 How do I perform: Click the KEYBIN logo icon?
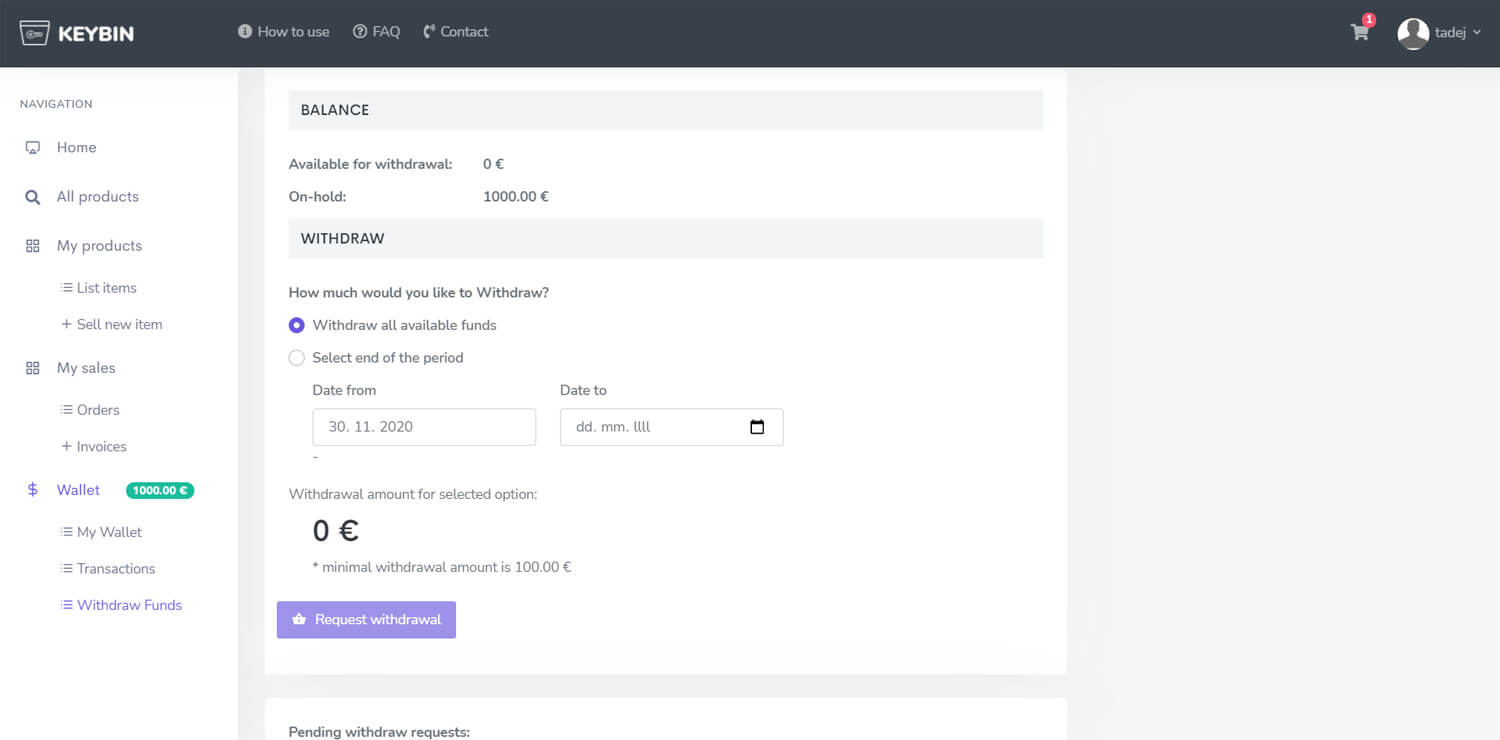pyautogui.click(x=36, y=31)
